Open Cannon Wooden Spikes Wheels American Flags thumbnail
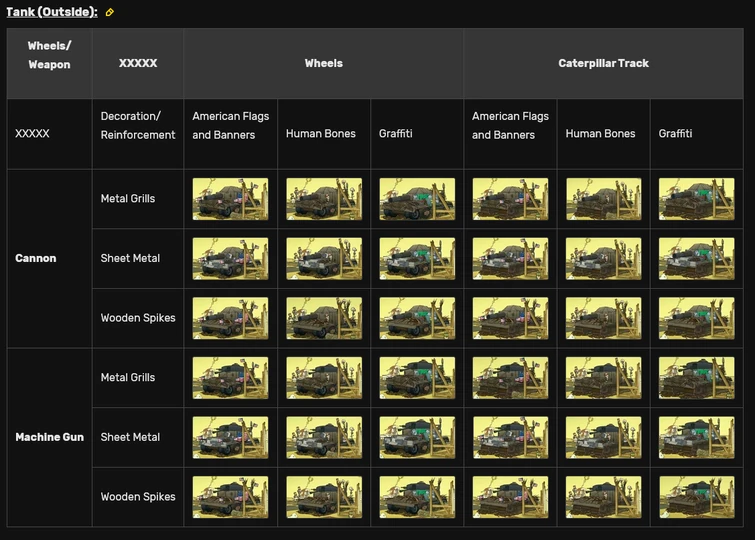 (x=230, y=318)
